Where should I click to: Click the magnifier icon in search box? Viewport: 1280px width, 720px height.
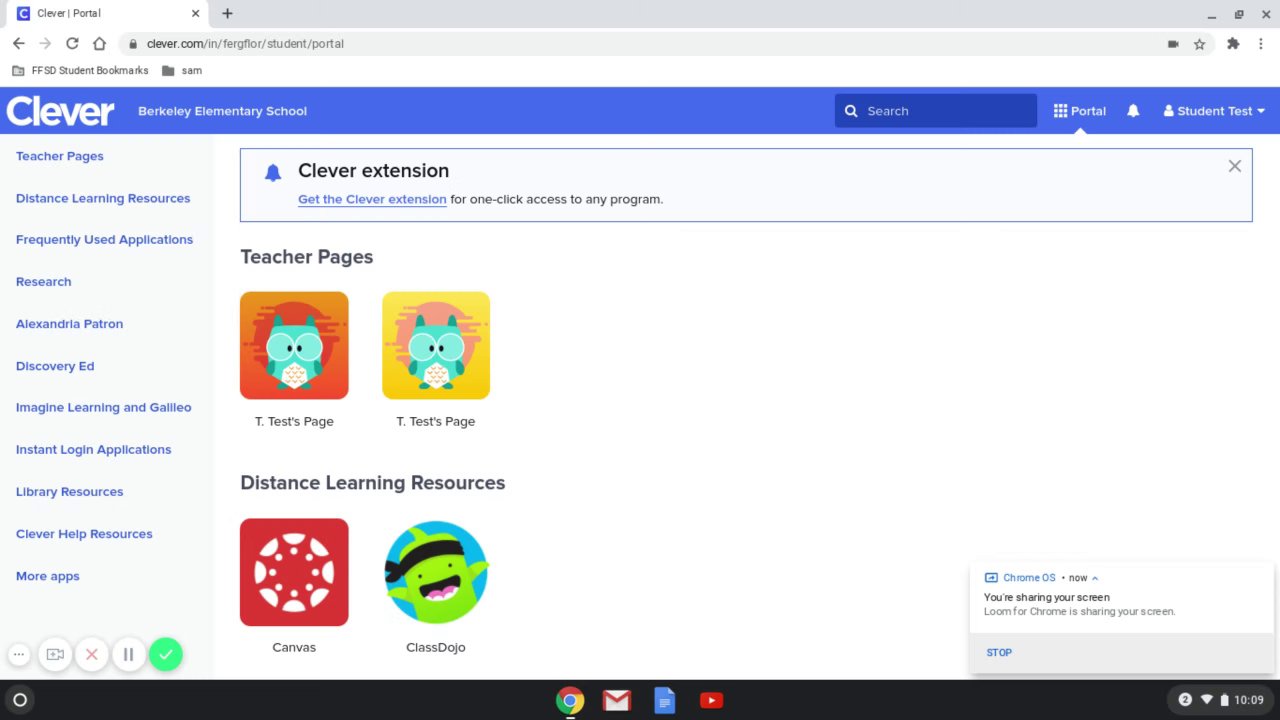click(851, 111)
